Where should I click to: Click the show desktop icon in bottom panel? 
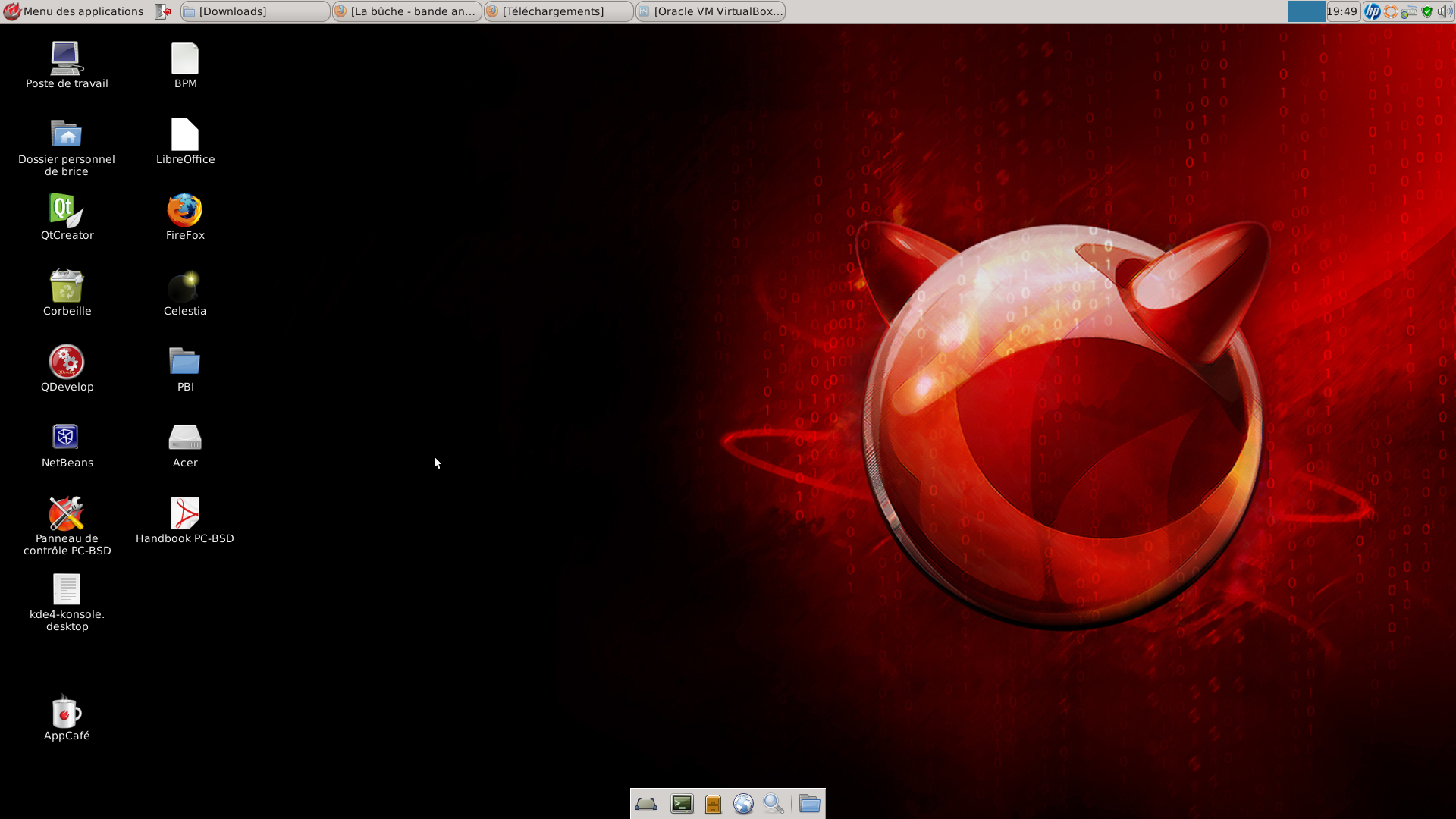[646, 804]
